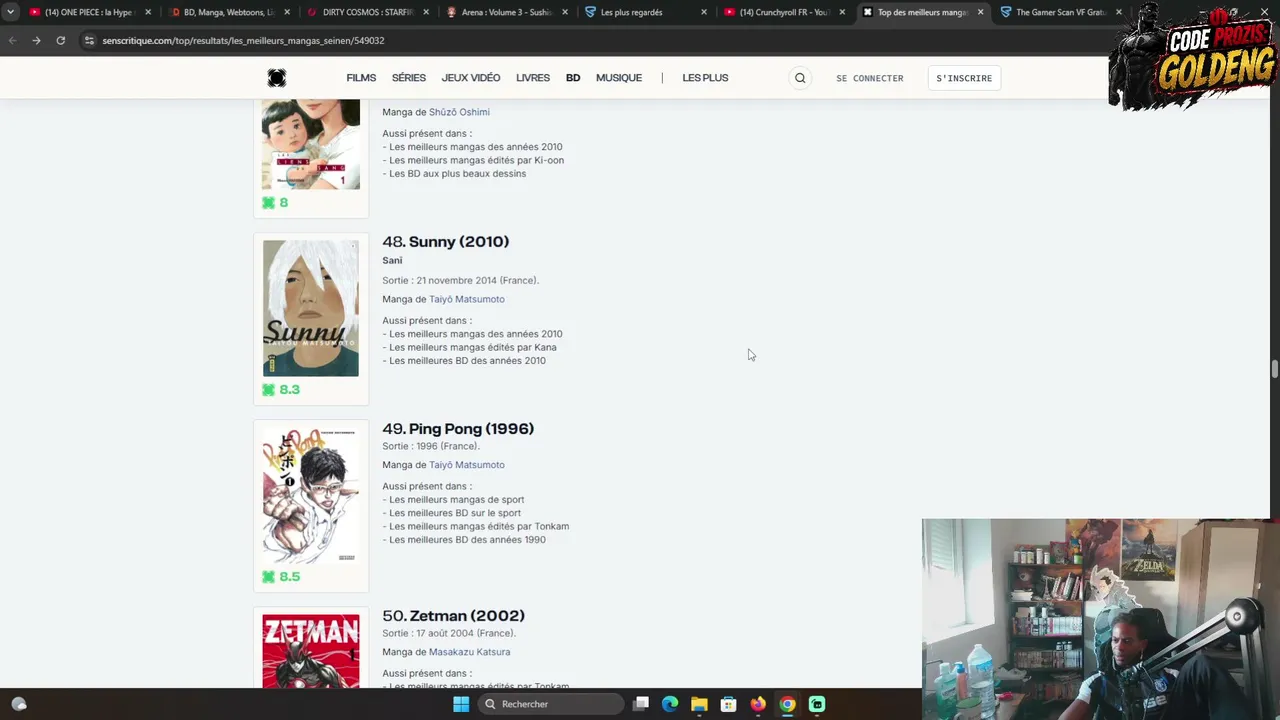Open the FILMS menu
Screen dimensions: 1280x720
click(361, 78)
